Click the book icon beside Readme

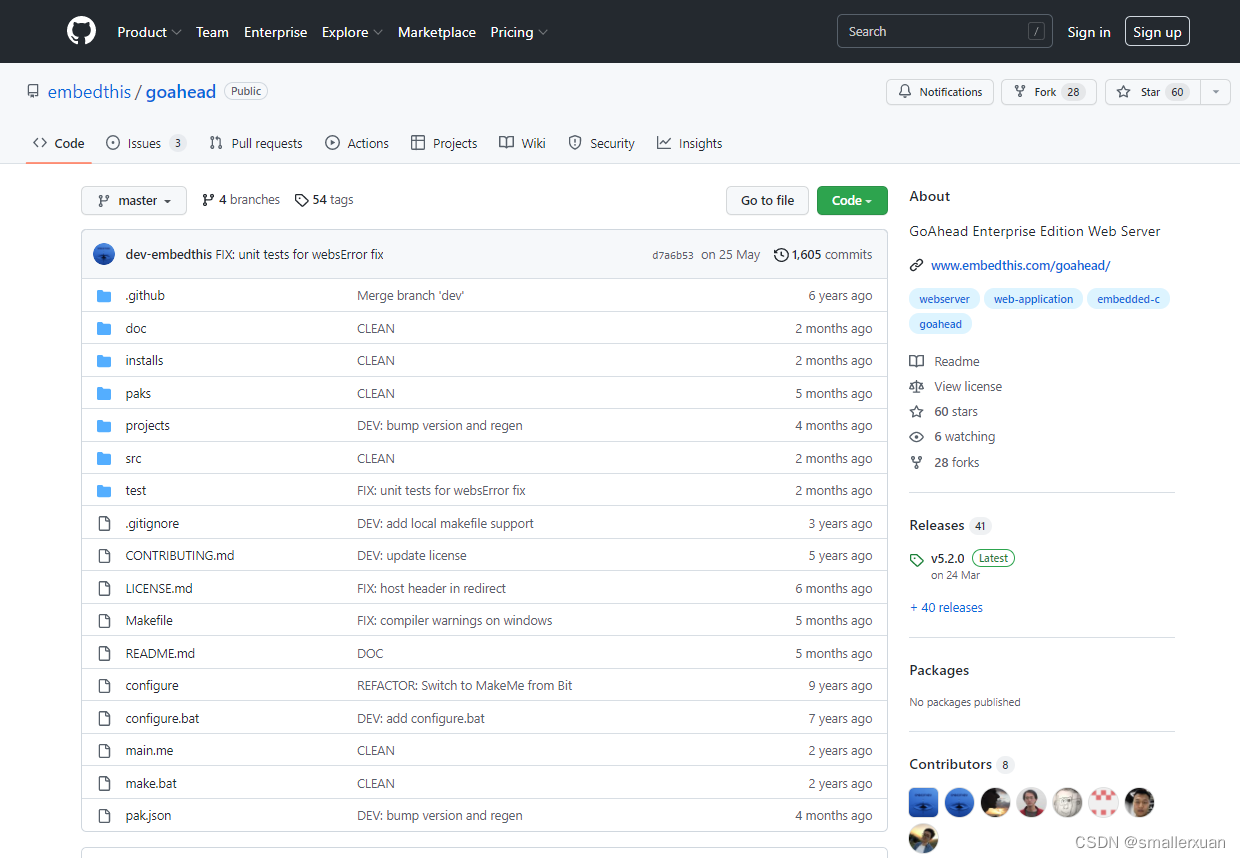pos(917,362)
